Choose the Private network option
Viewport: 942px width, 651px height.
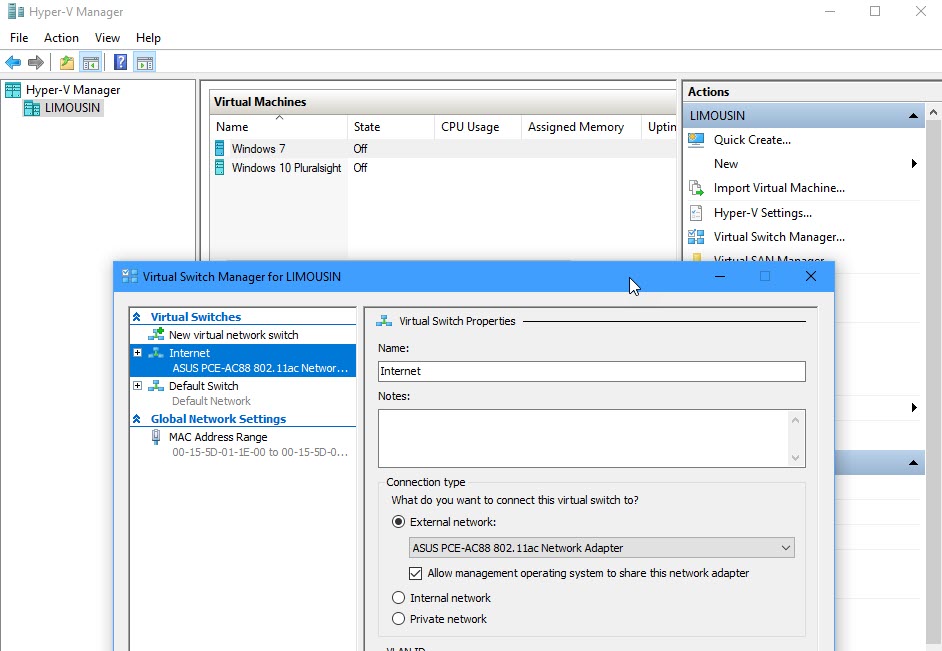(x=399, y=619)
